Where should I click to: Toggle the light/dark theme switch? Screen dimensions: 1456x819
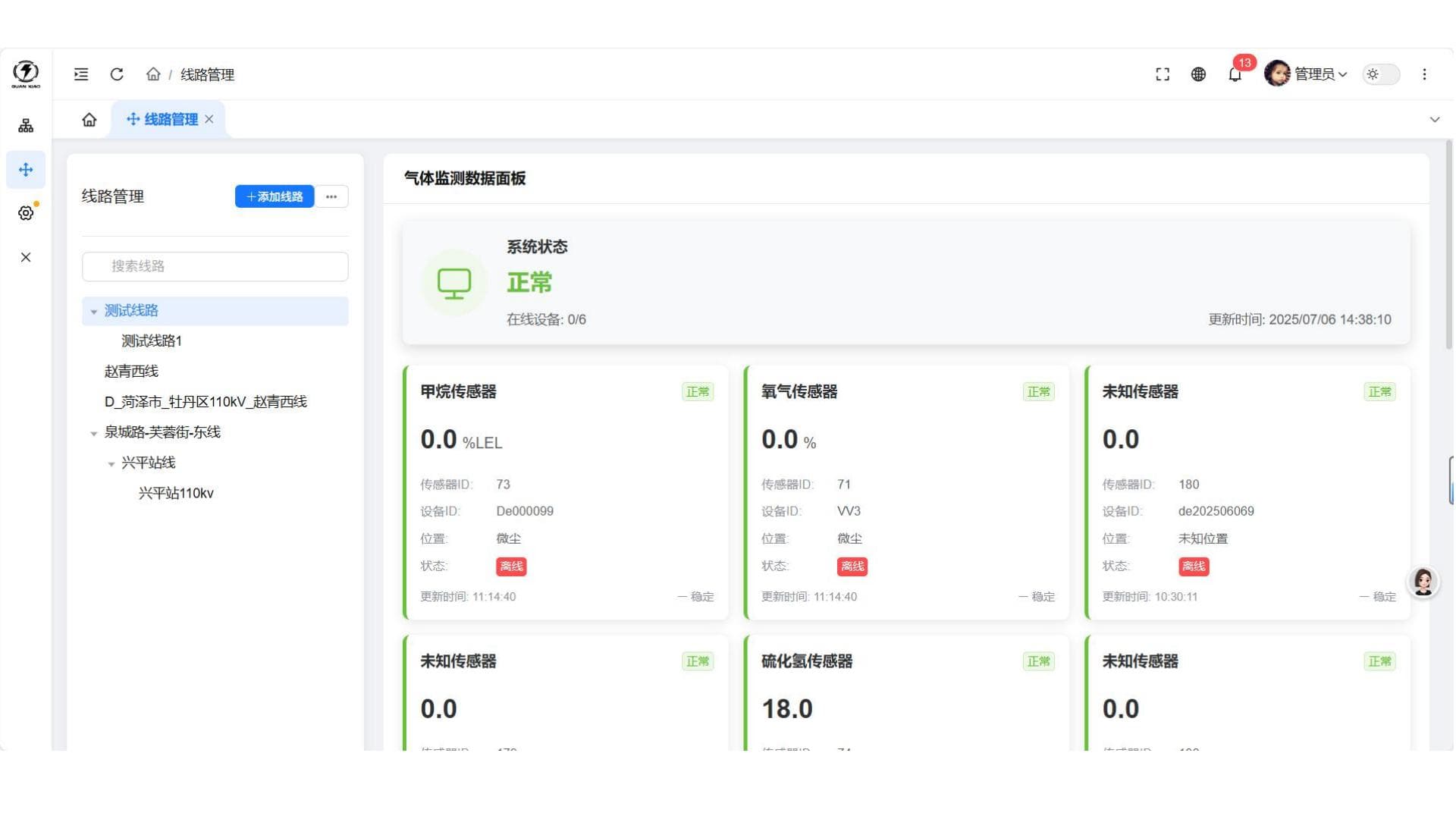(x=1381, y=74)
